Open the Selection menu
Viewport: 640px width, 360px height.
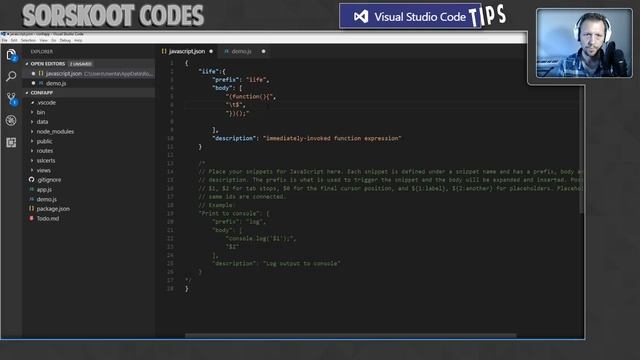point(28,40)
